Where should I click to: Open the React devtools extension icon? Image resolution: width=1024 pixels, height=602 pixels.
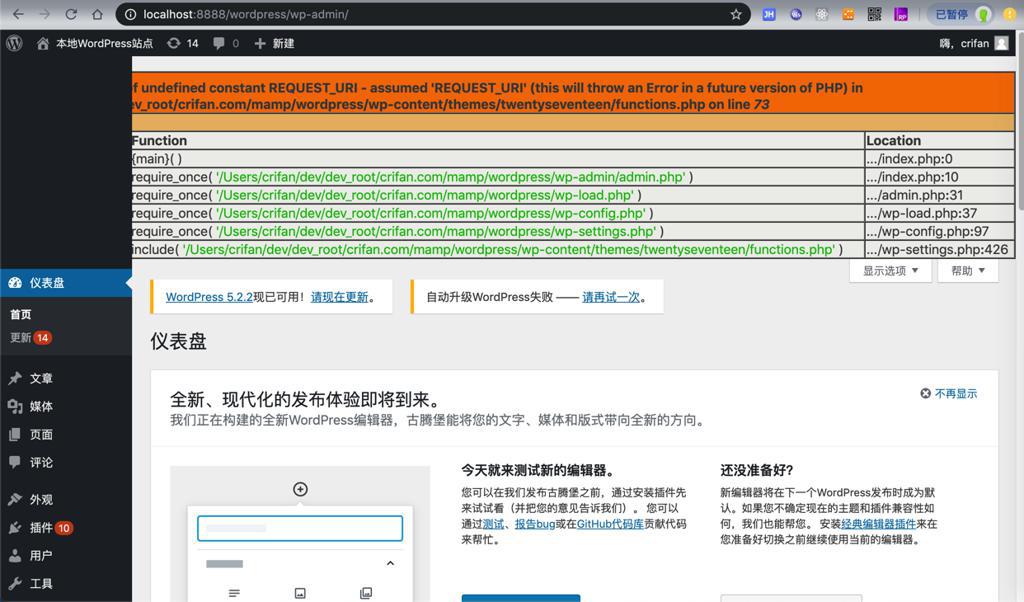(822, 14)
